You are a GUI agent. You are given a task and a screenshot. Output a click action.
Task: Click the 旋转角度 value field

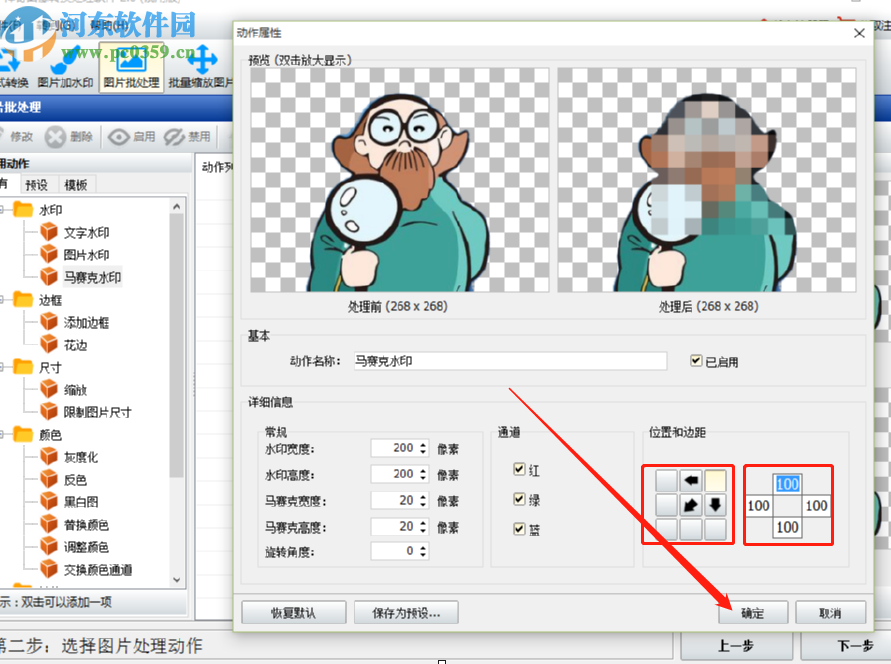(394, 551)
